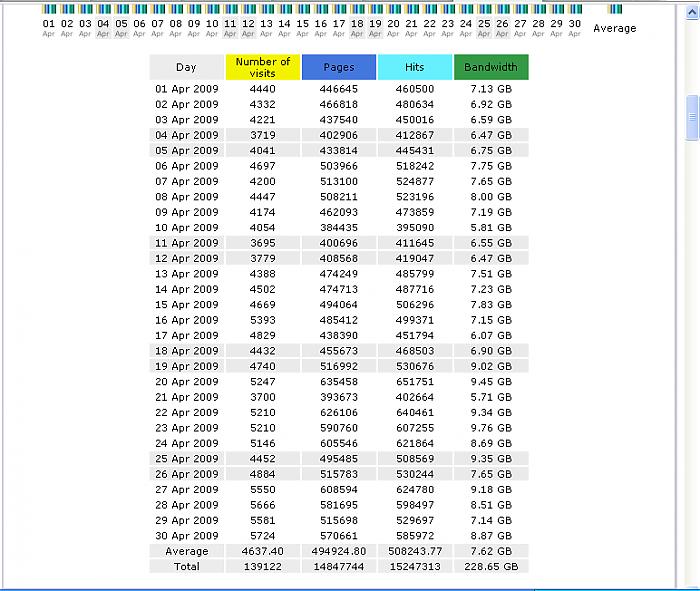The width and height of the screenshot is (700, 591).
Task: Click pages value 494064 for 15 Apr
Action: coord(339,304)
